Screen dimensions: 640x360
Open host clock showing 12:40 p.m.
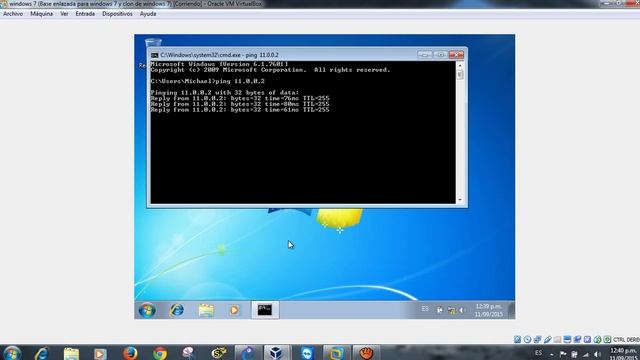[x=623, y=353]
